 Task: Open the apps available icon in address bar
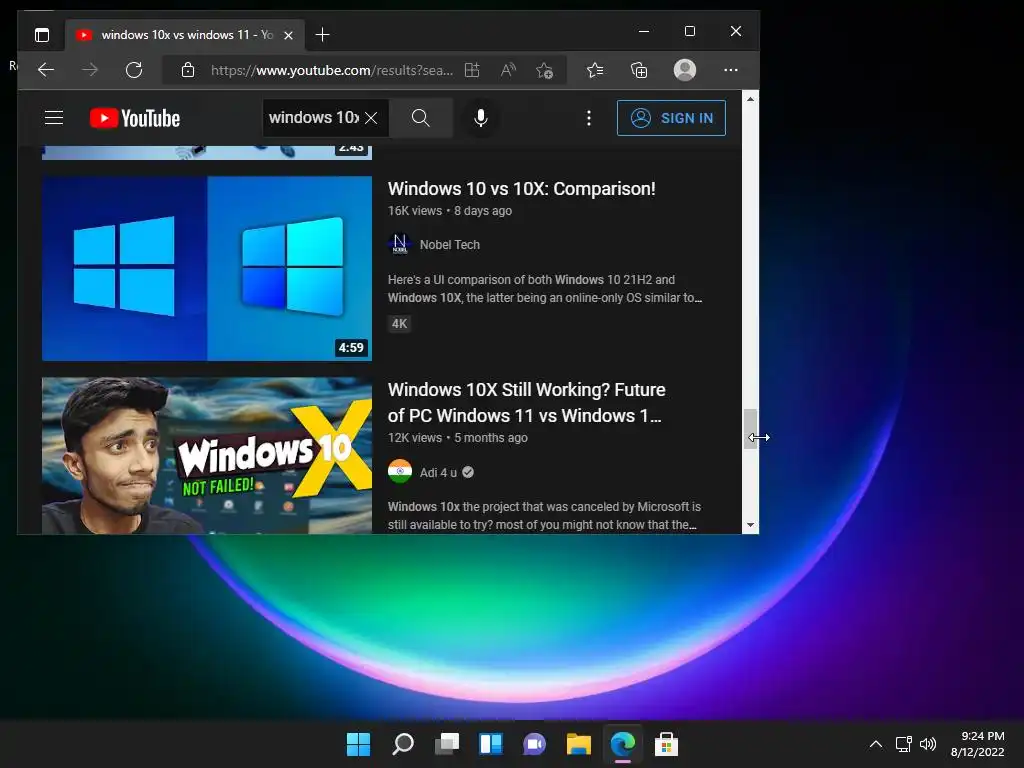pos(472,70)
